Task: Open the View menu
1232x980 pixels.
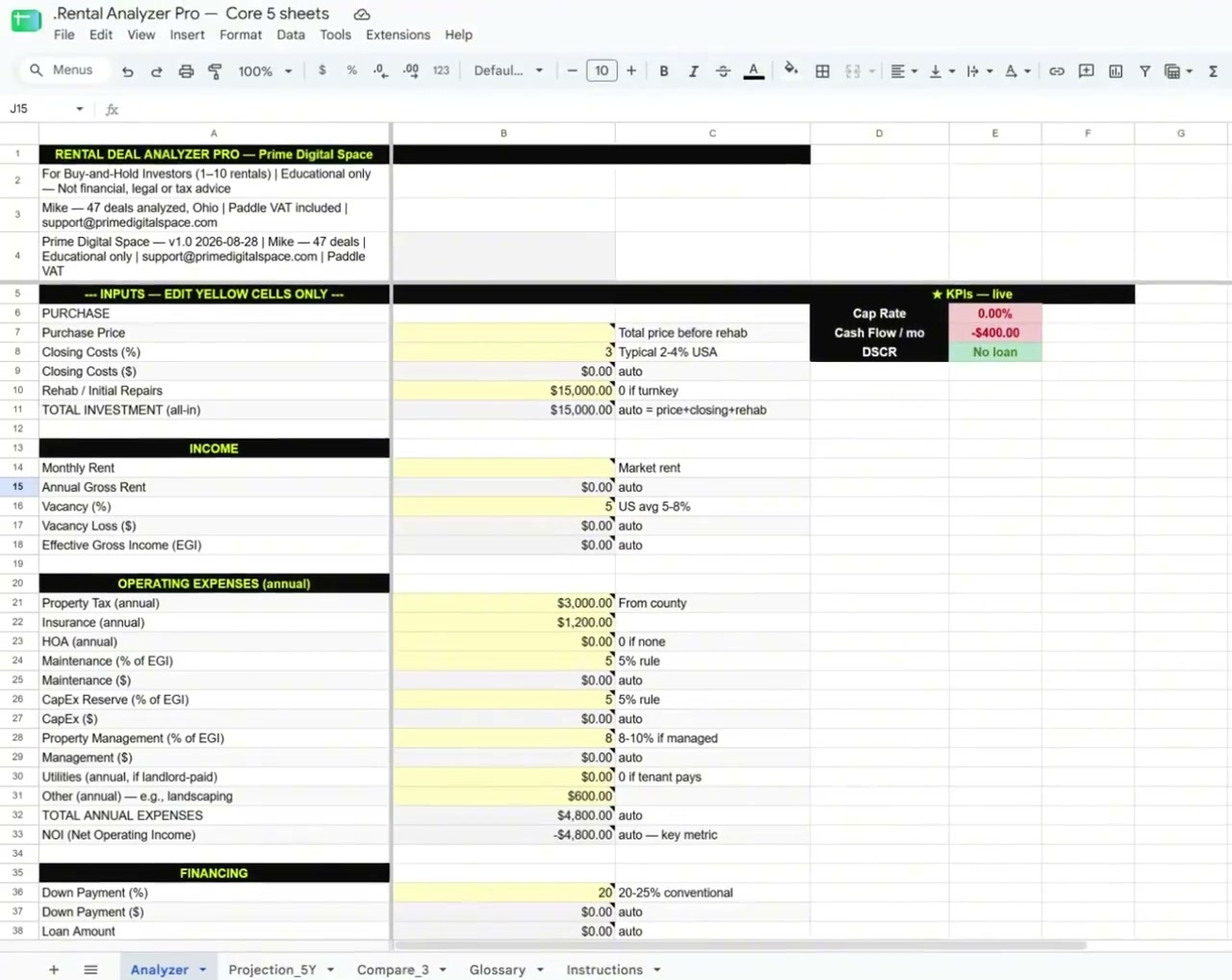Action: point(141,35)
